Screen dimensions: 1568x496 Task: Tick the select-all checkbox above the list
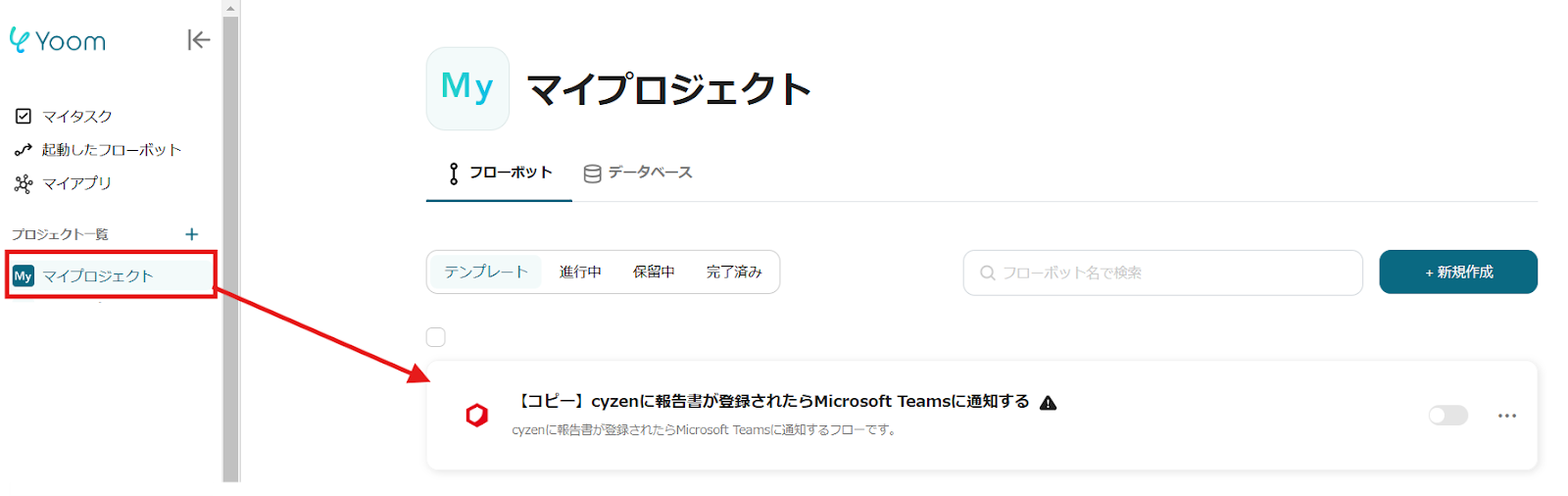pyautogui.click(x=436, y=337)
